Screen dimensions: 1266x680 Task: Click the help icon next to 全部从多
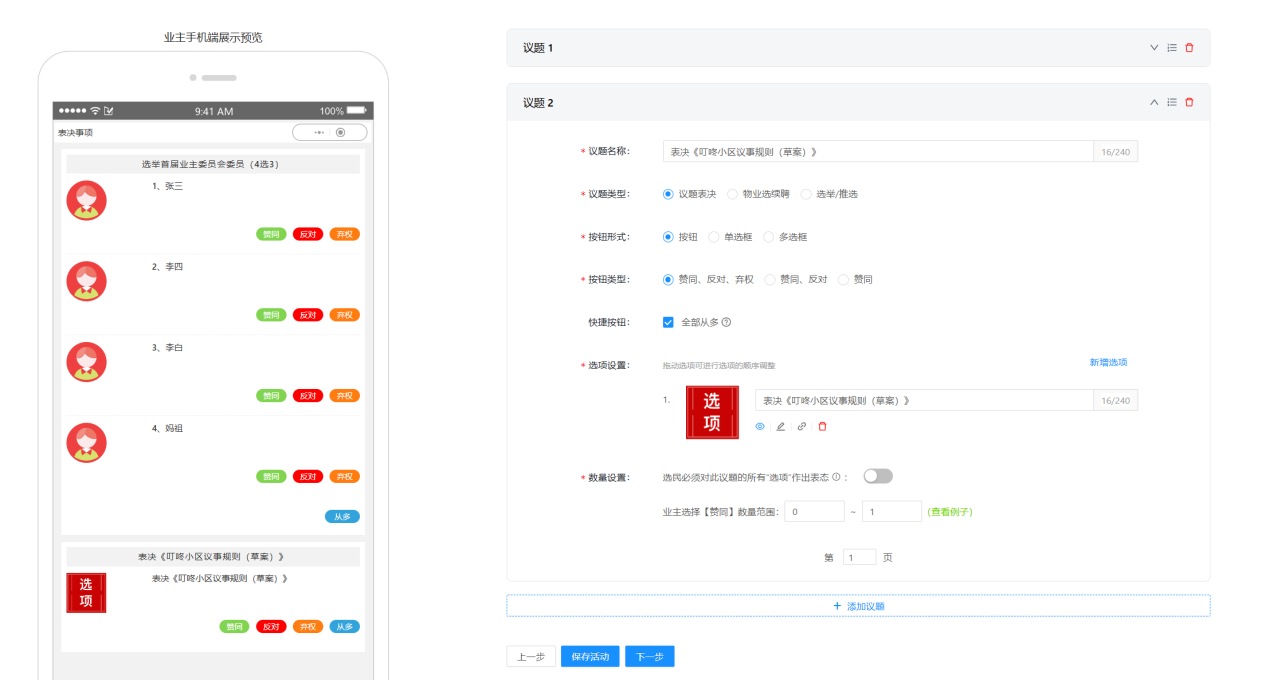pos(726,322)
